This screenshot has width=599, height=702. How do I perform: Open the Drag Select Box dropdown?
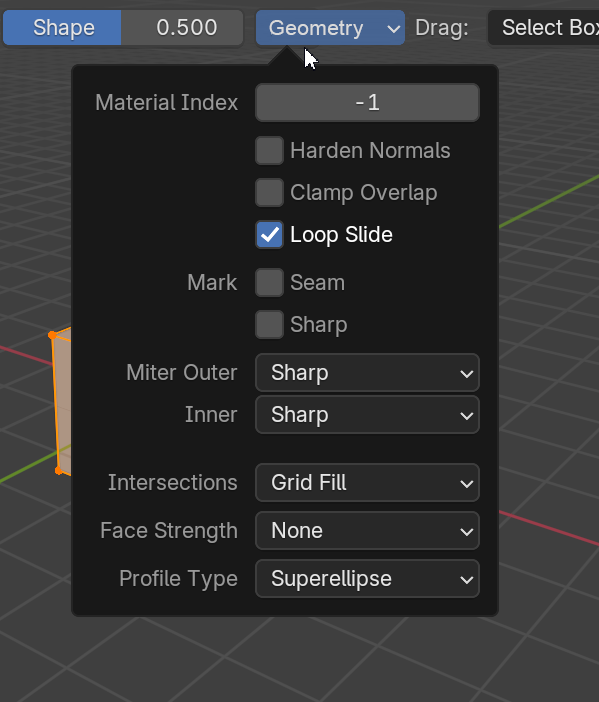pos(543,28)
